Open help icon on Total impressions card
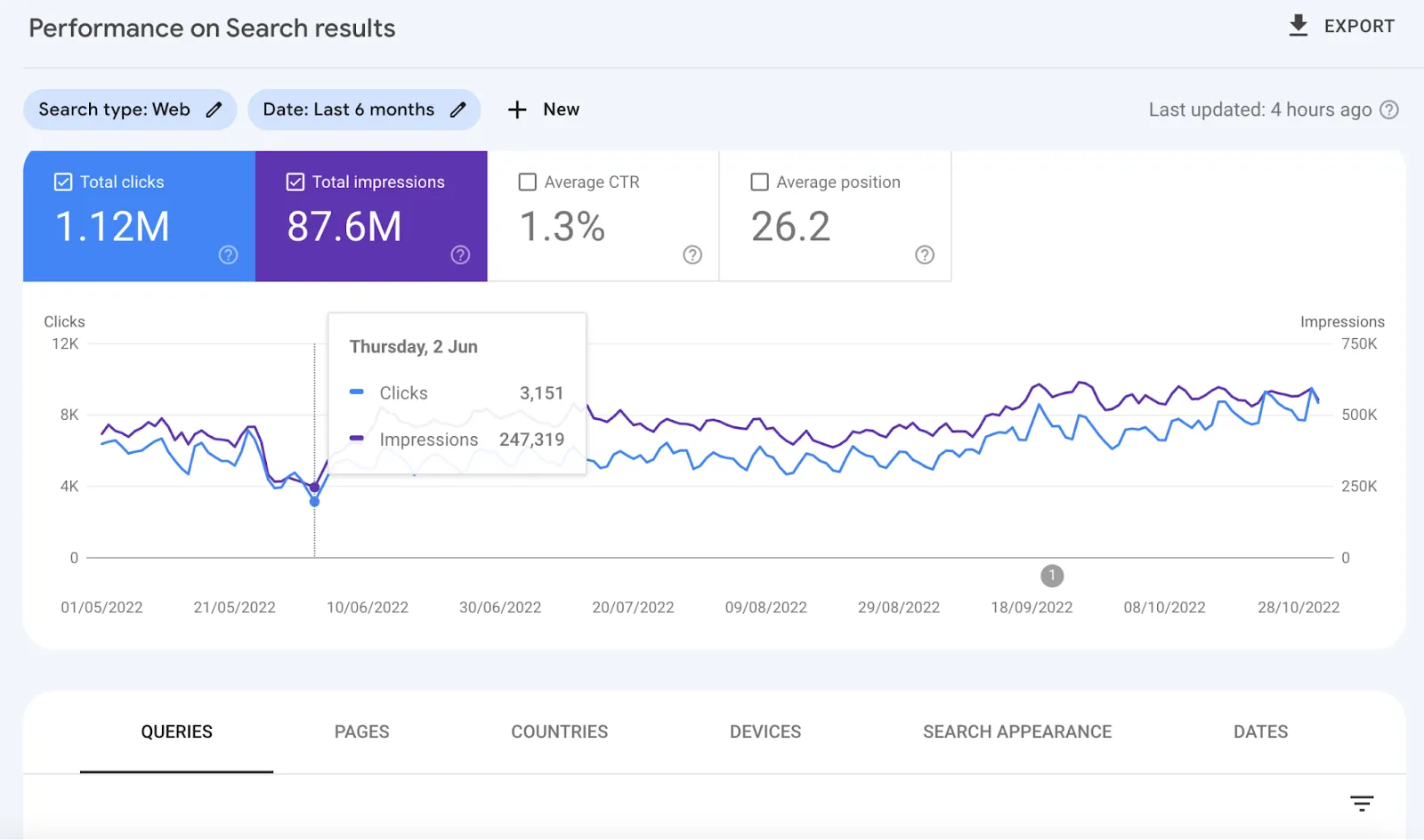Screen dimensions: 1424x840 [x=460, y=255]
